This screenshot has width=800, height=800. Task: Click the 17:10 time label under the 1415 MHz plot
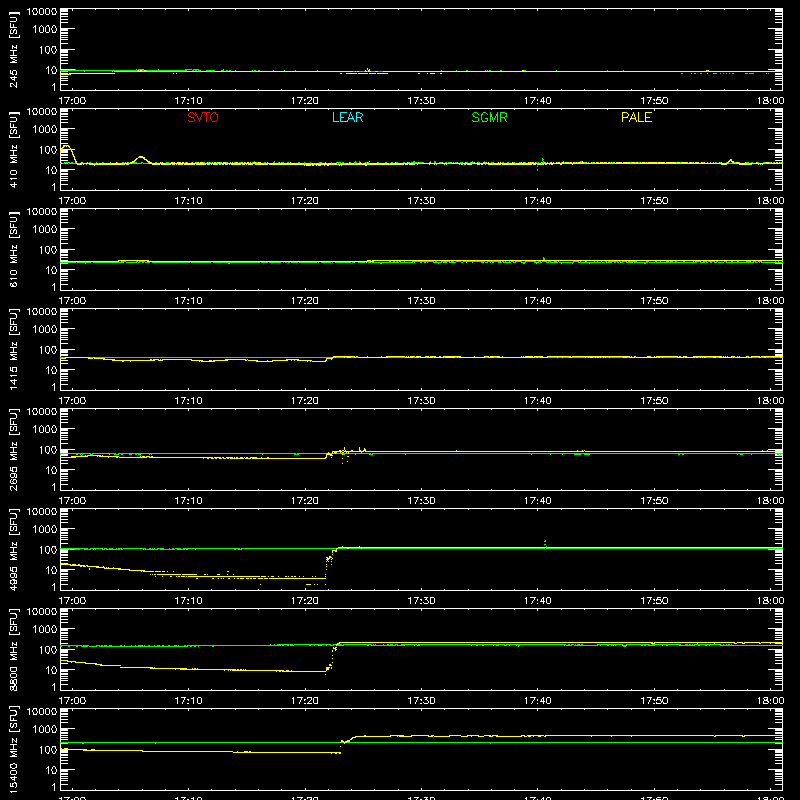point(189,401)
